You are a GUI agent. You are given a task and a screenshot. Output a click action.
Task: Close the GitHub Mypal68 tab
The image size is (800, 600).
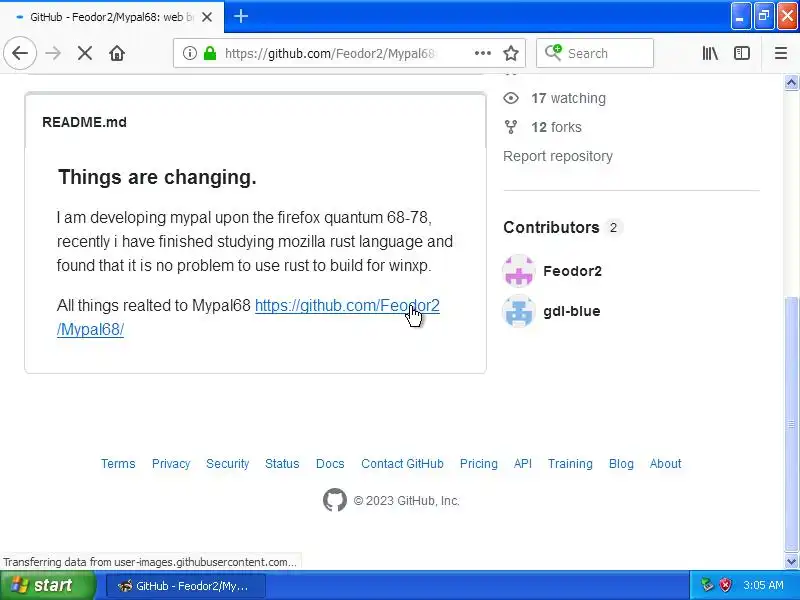[207, 17]
